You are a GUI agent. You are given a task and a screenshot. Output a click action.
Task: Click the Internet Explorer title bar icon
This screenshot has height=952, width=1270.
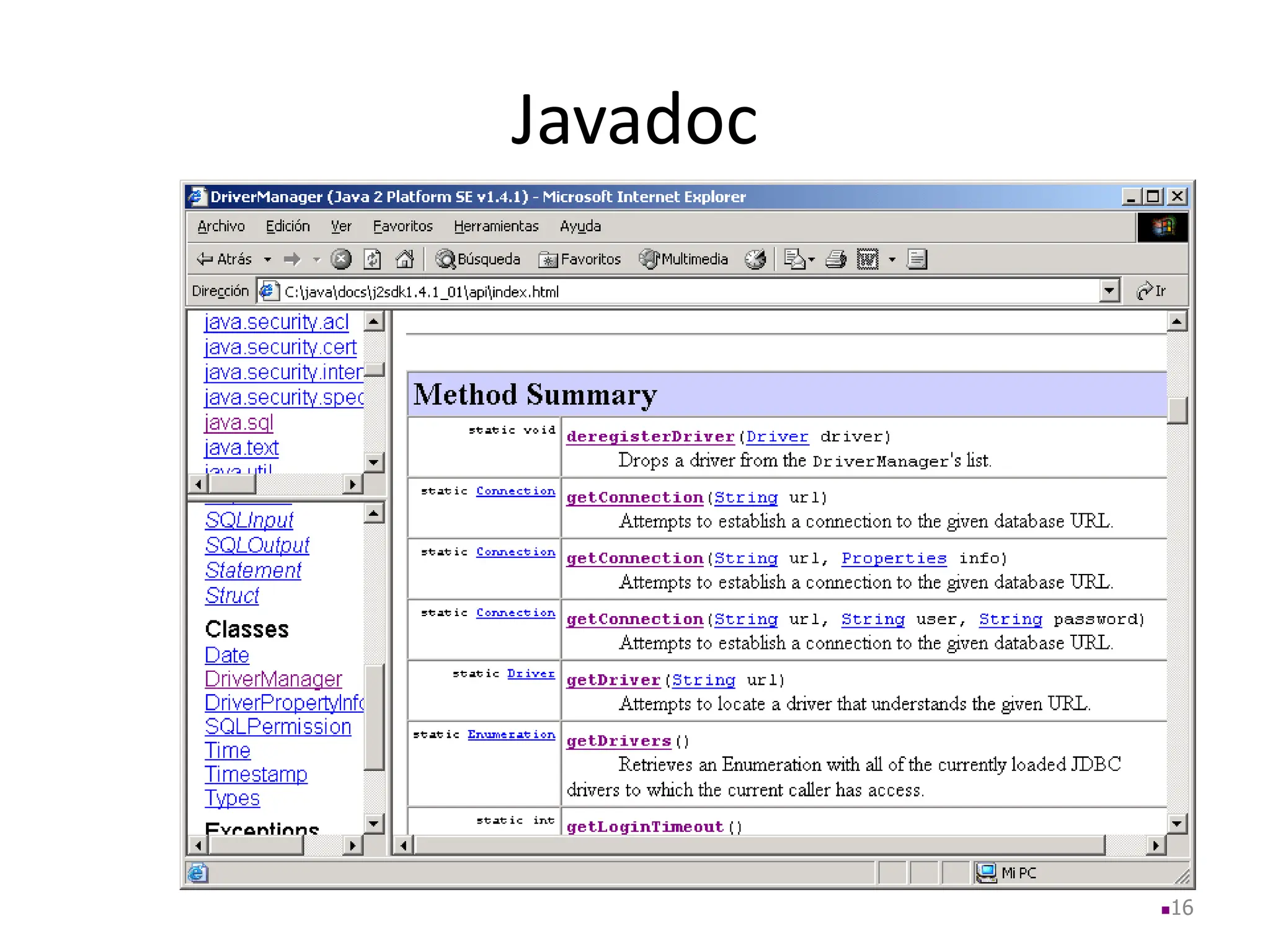tap(197, 196)
